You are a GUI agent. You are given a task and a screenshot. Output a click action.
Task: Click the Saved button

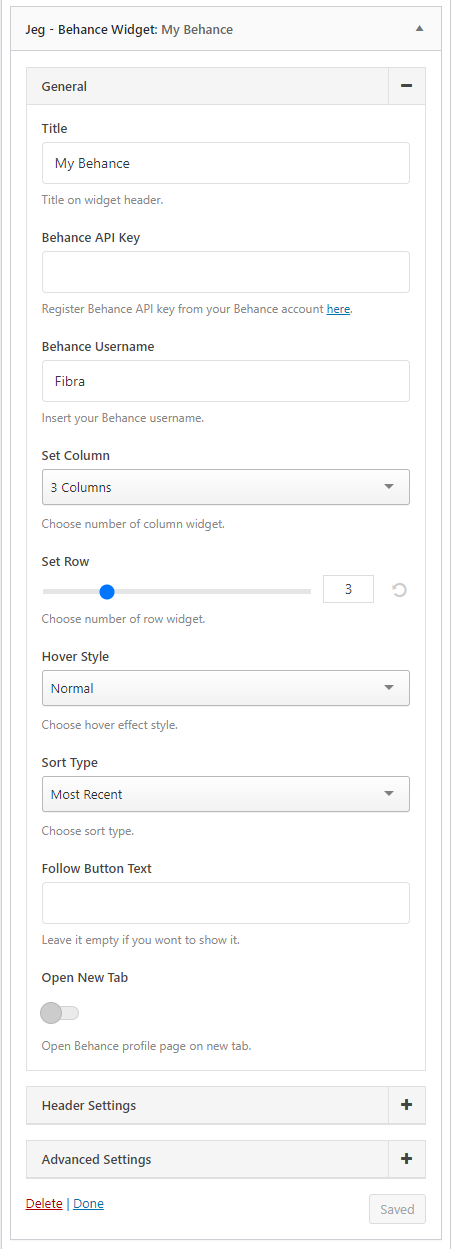397,1209
